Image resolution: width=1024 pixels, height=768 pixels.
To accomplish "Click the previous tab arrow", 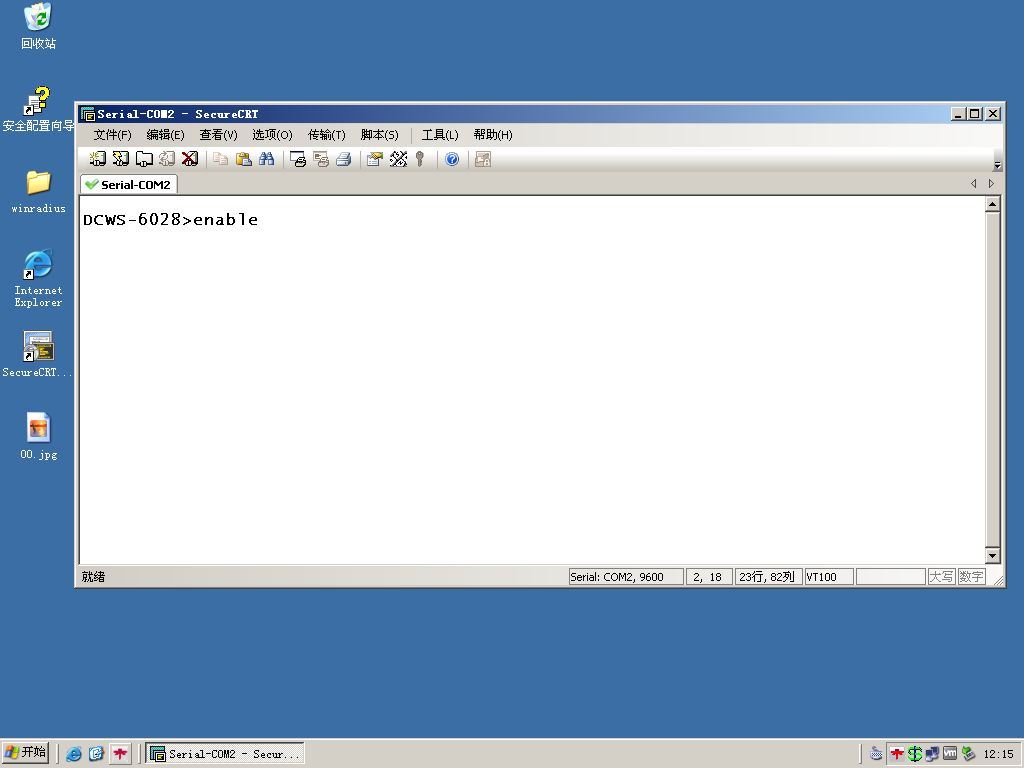I will pyautogui.click(x=974, y=184).
